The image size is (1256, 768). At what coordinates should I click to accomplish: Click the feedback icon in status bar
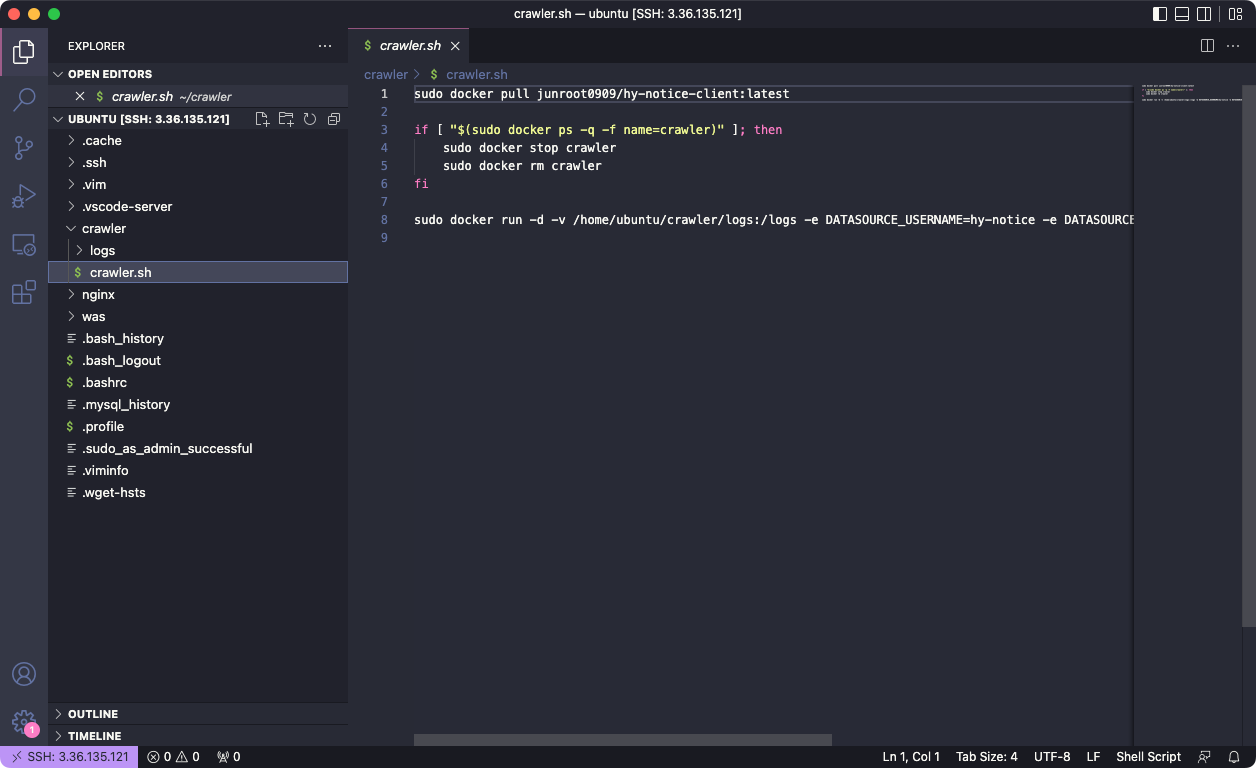[x=1204, y=757]
